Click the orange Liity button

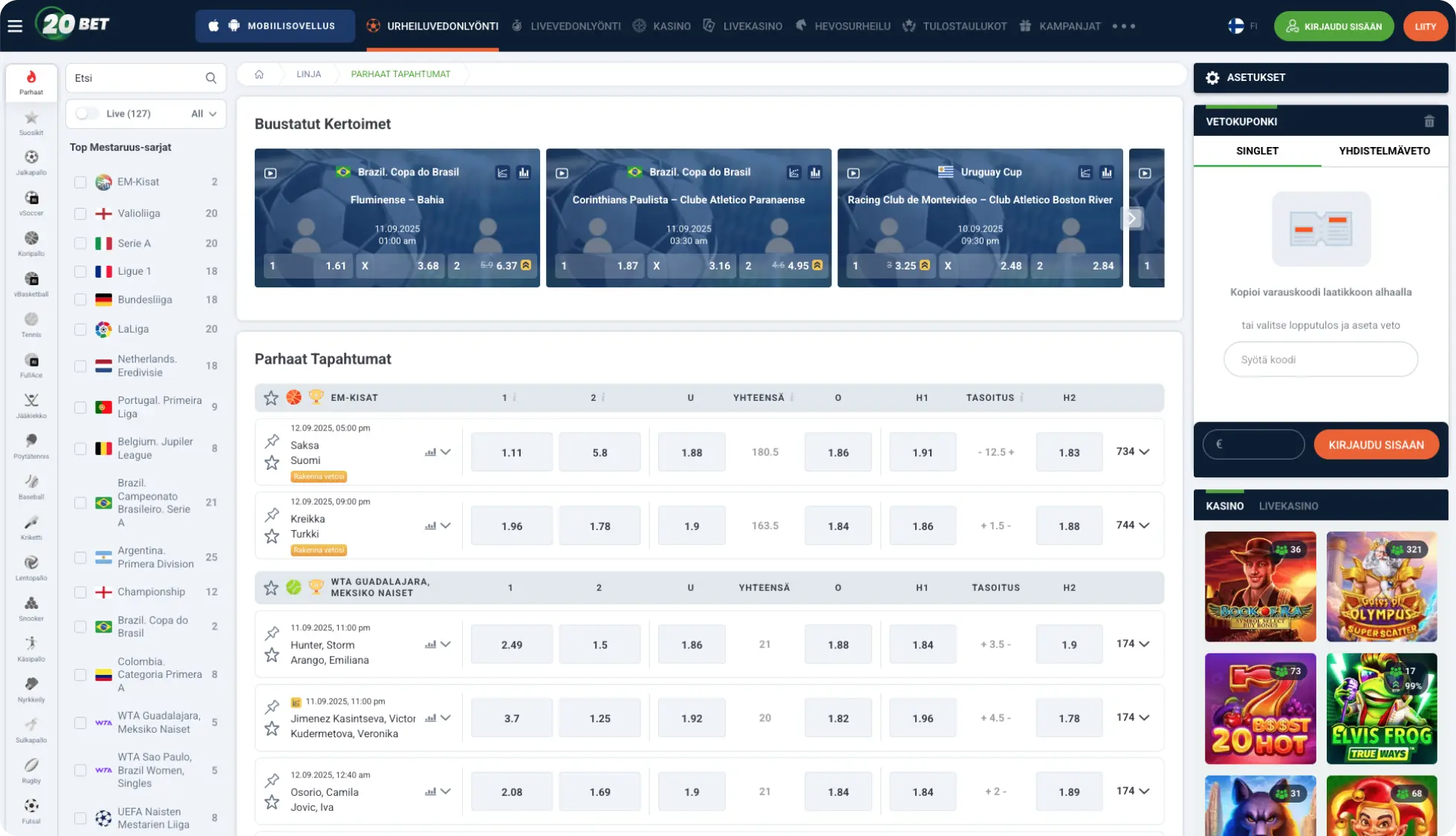pos(1425,26)
